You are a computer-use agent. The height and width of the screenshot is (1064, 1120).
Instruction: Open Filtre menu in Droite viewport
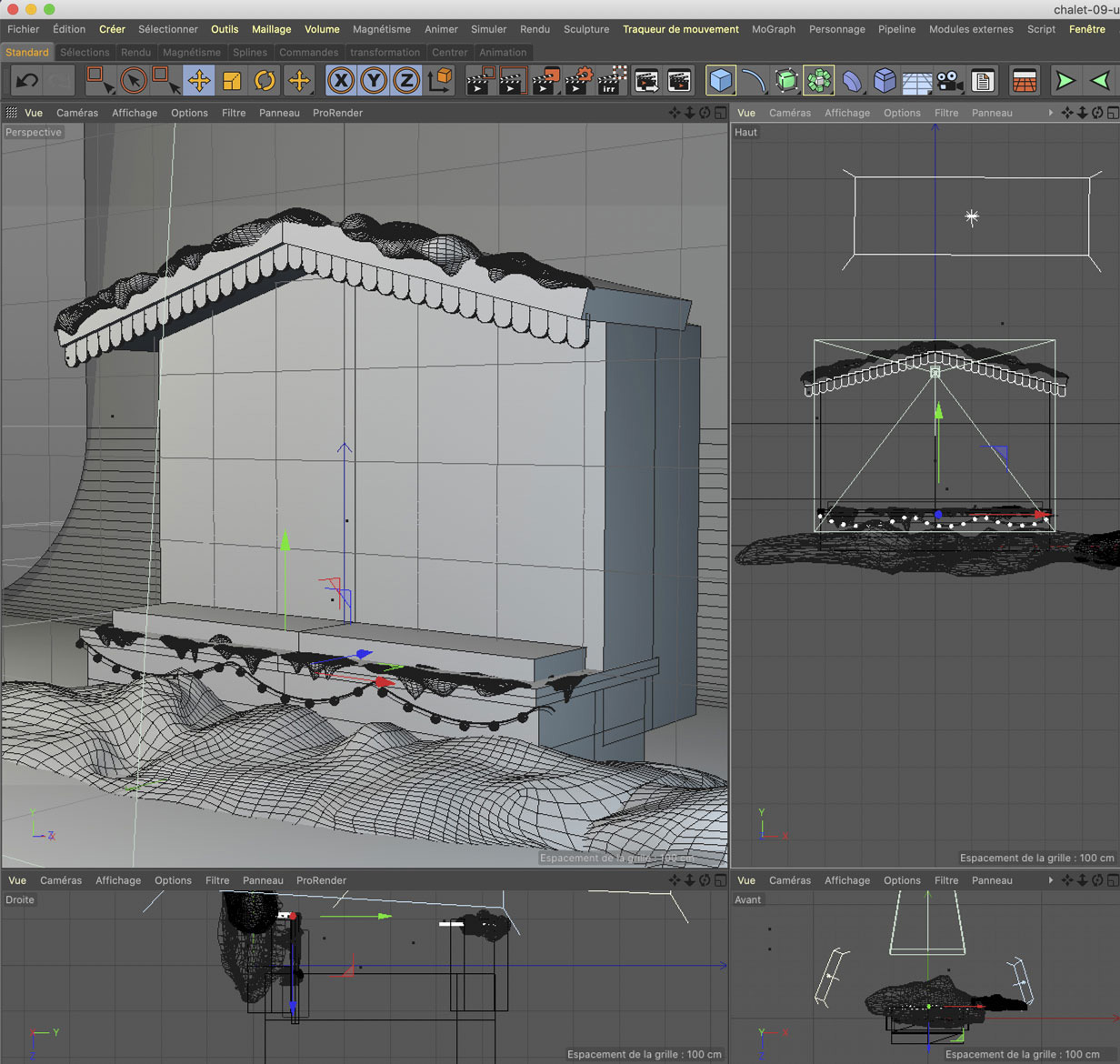tap(217, 880)
